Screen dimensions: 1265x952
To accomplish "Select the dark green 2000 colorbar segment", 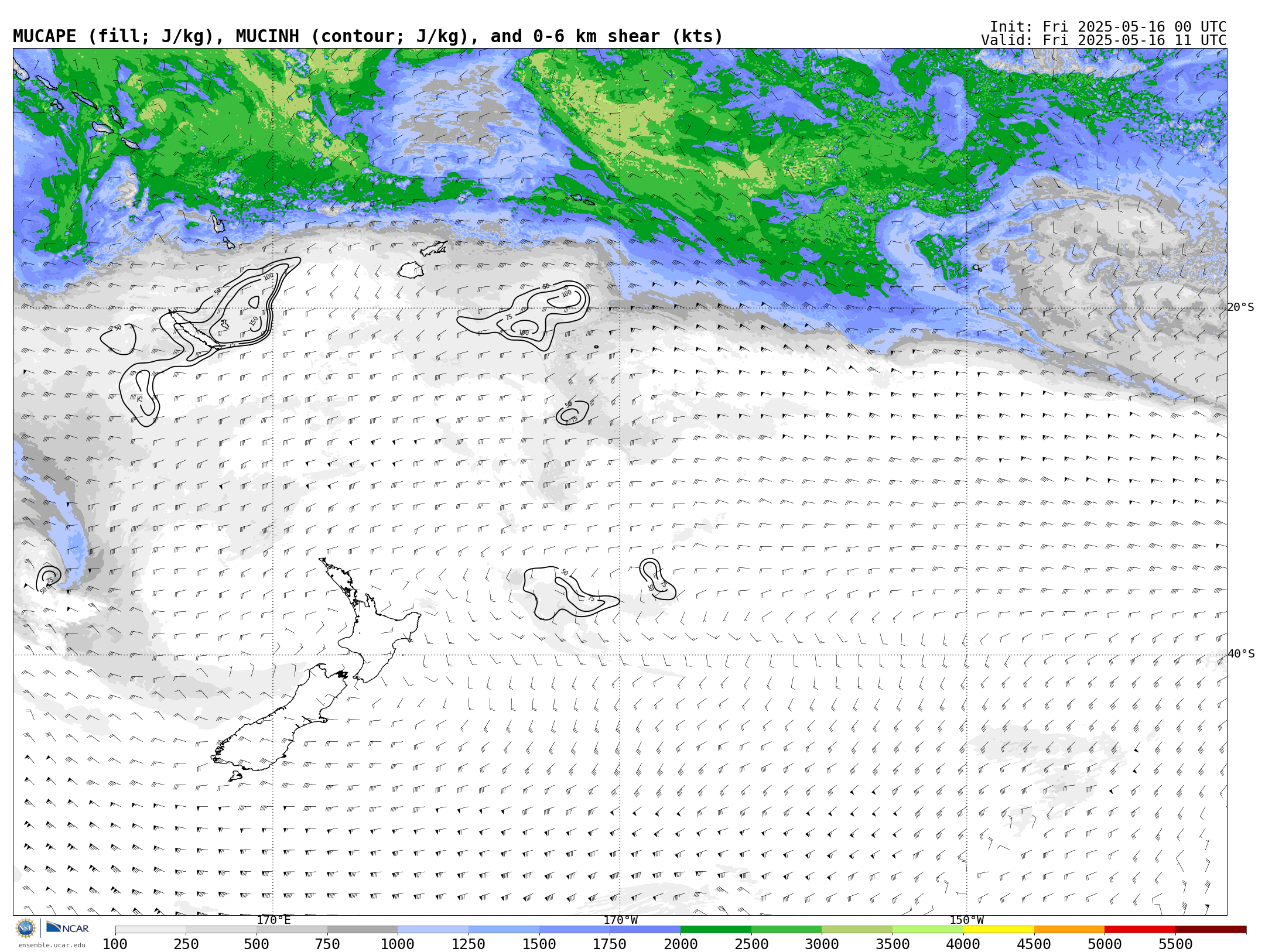I will [x=716, y=930].
